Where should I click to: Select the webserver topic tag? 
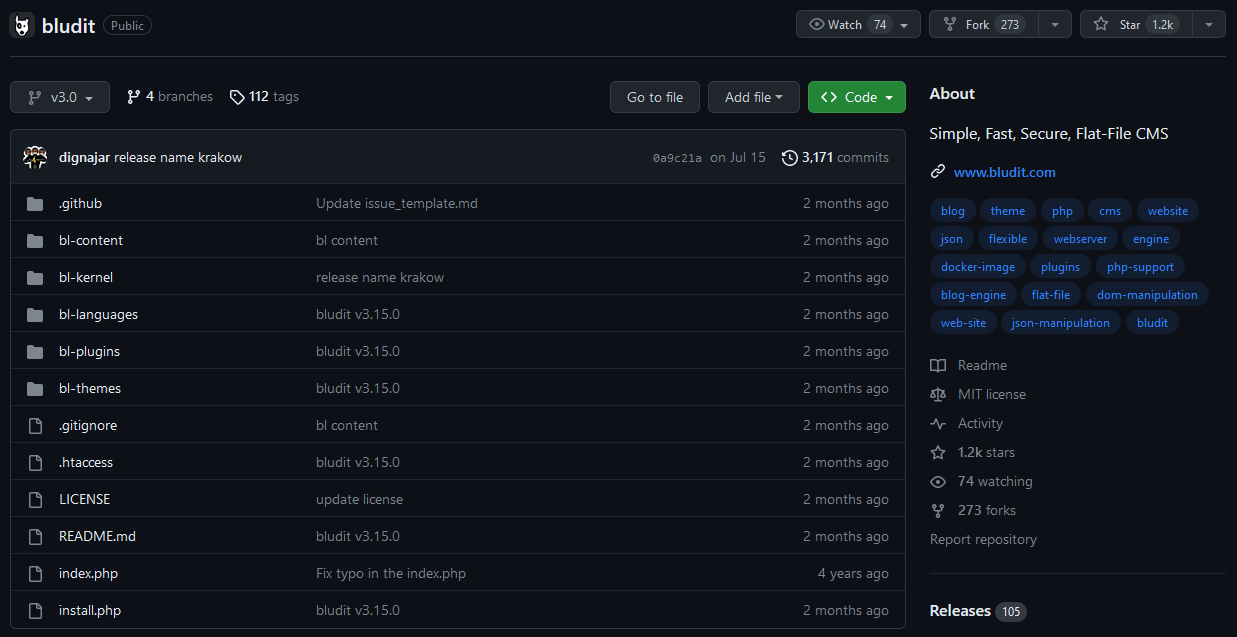point(1080,239)
